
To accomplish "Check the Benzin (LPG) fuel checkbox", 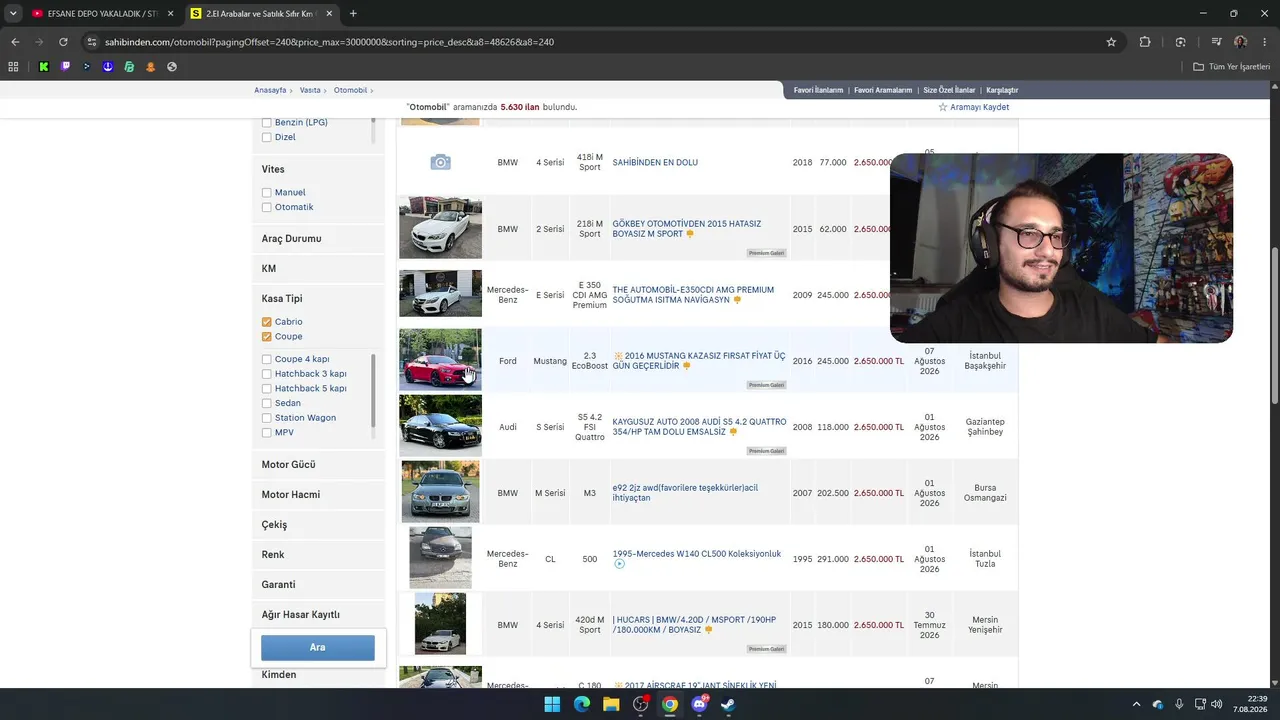I will pos(267,123).
